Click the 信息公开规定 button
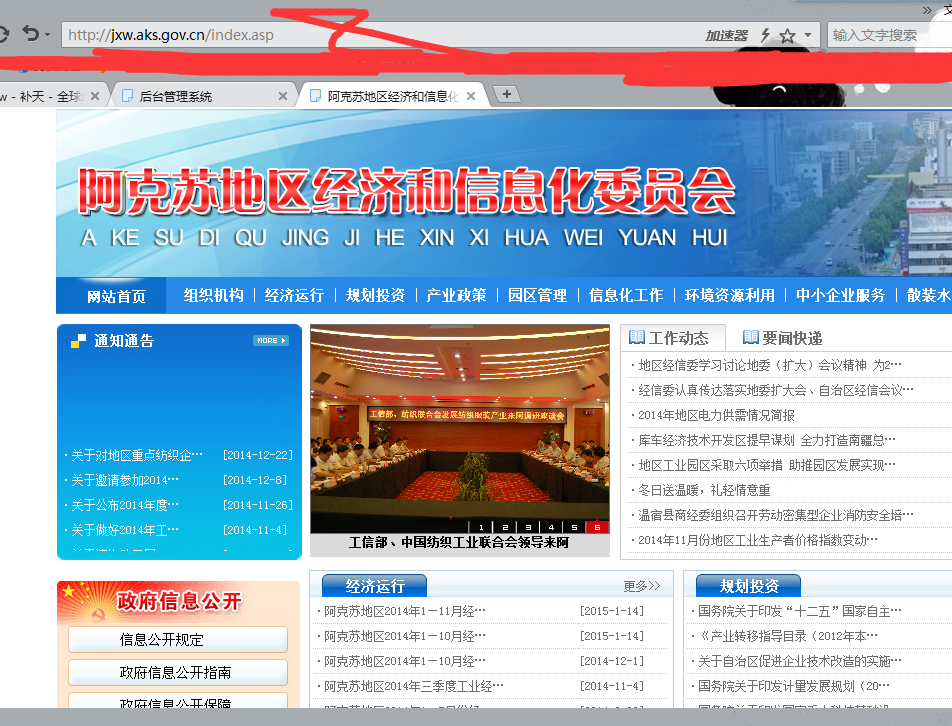952x726 pixels. (178, 640)
